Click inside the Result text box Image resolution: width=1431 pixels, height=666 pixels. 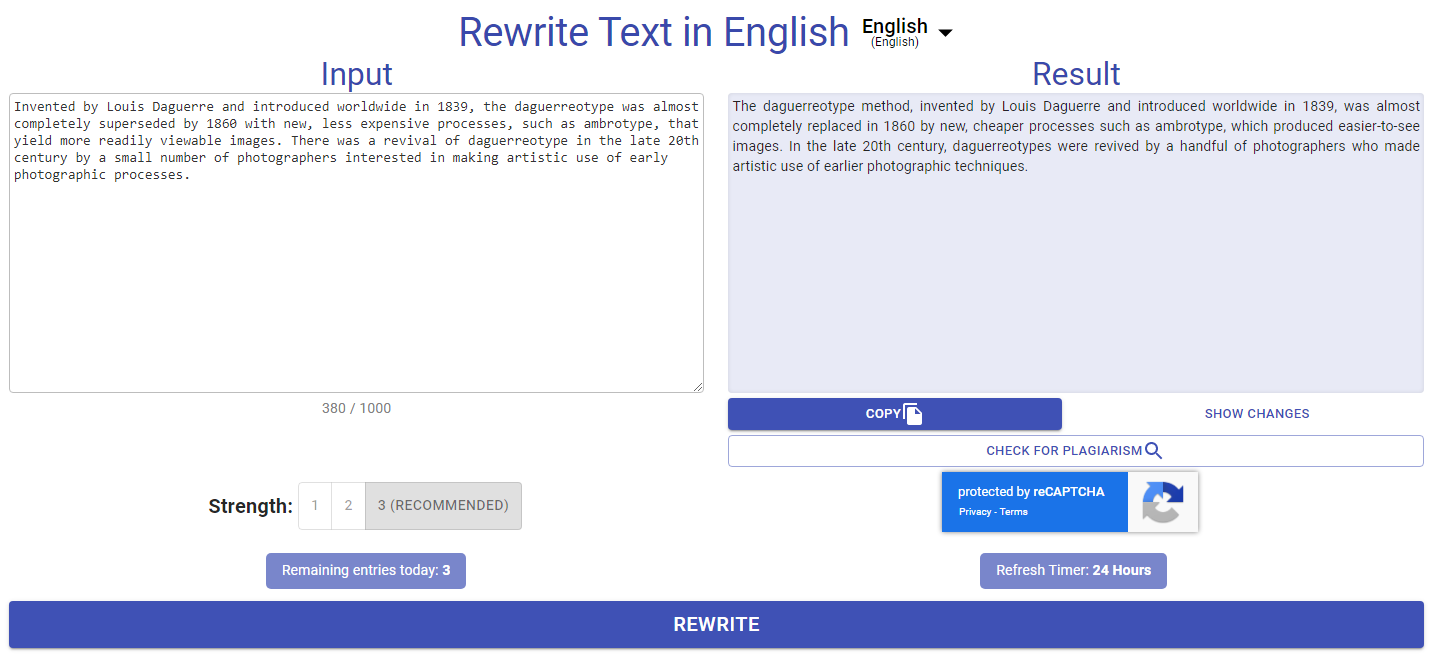click(1075, 280)
